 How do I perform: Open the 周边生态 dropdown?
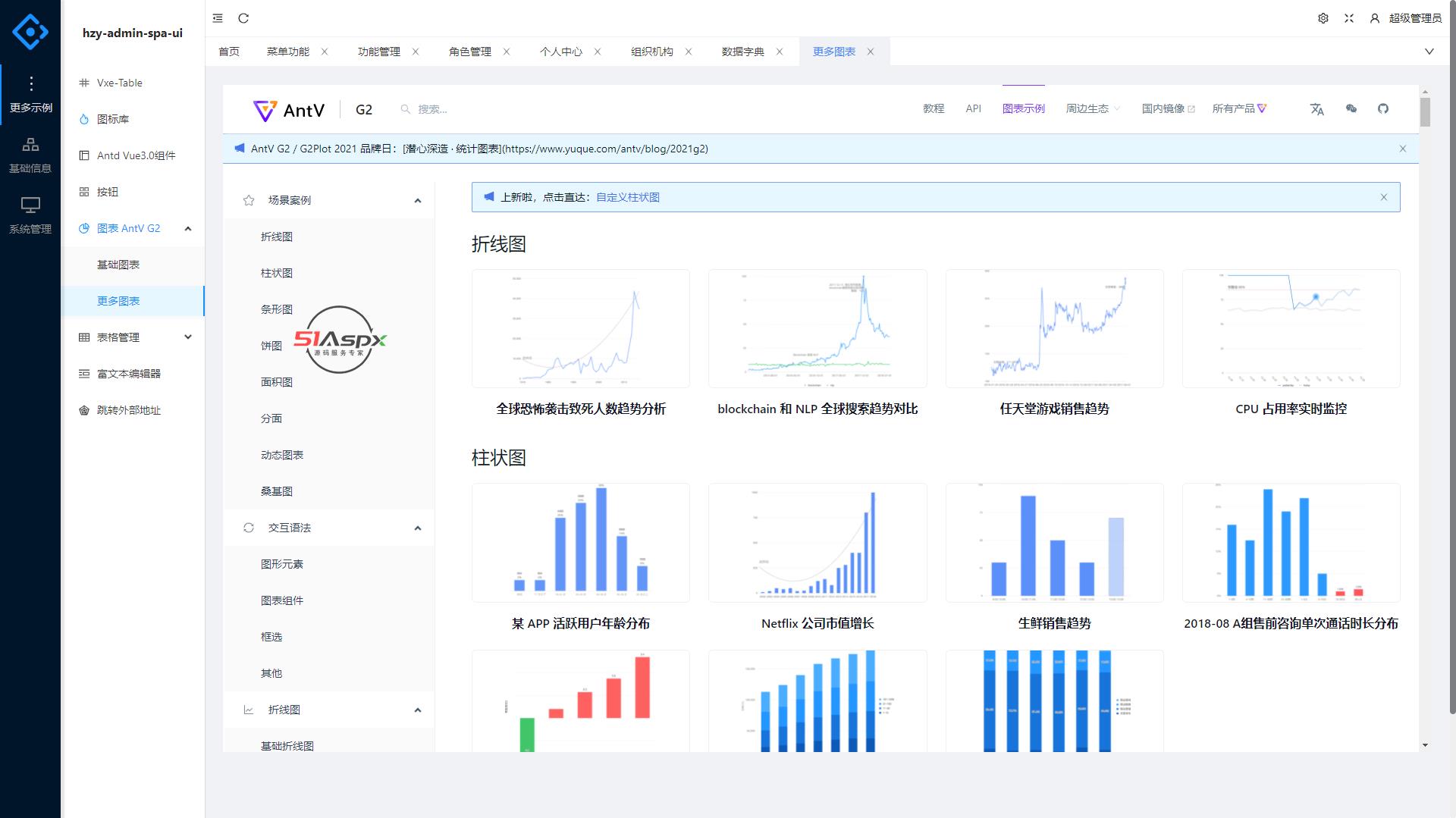(1093, 108)
